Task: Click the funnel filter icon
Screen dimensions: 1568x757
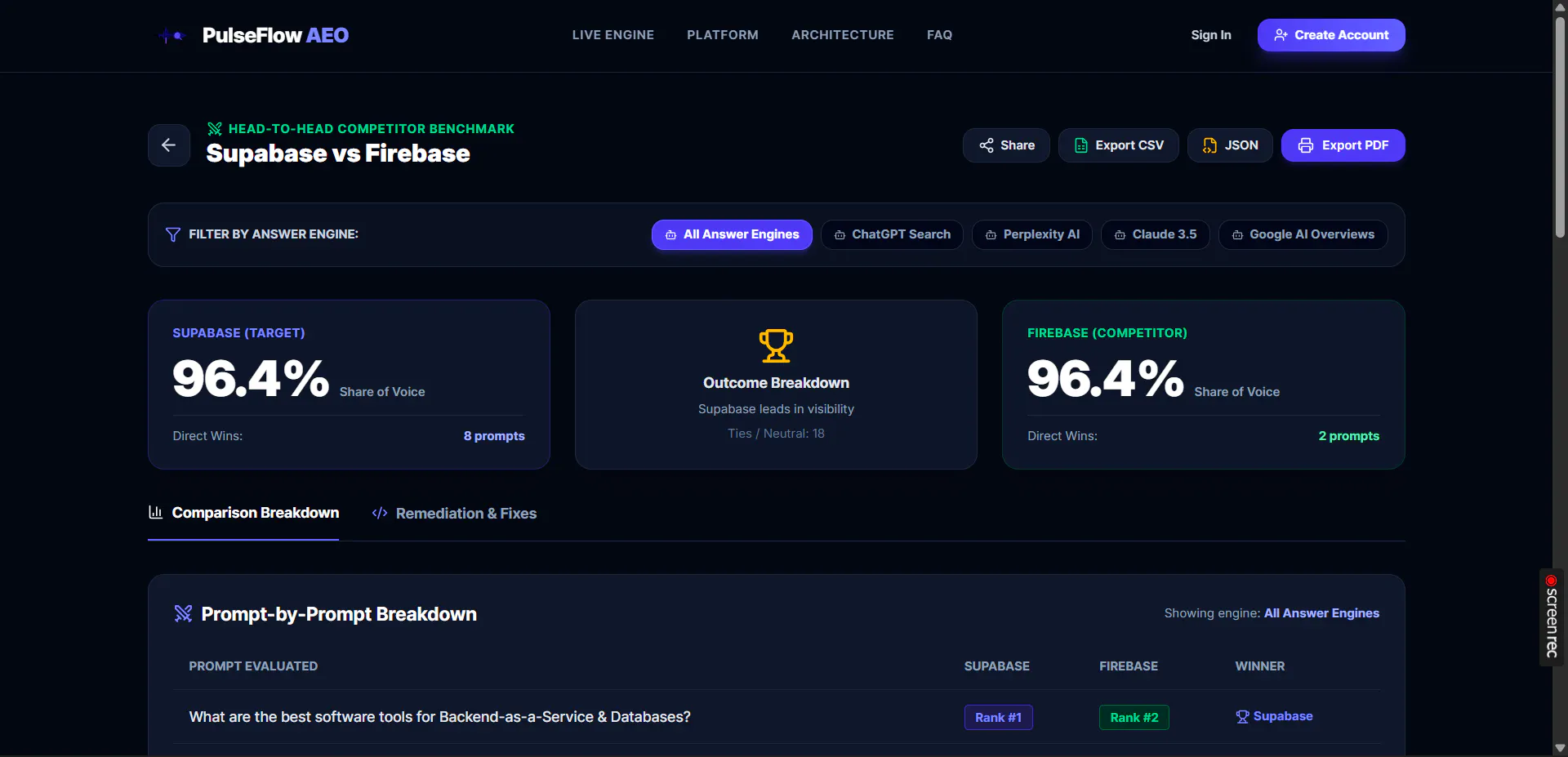Action: click(x=173, y=234)
